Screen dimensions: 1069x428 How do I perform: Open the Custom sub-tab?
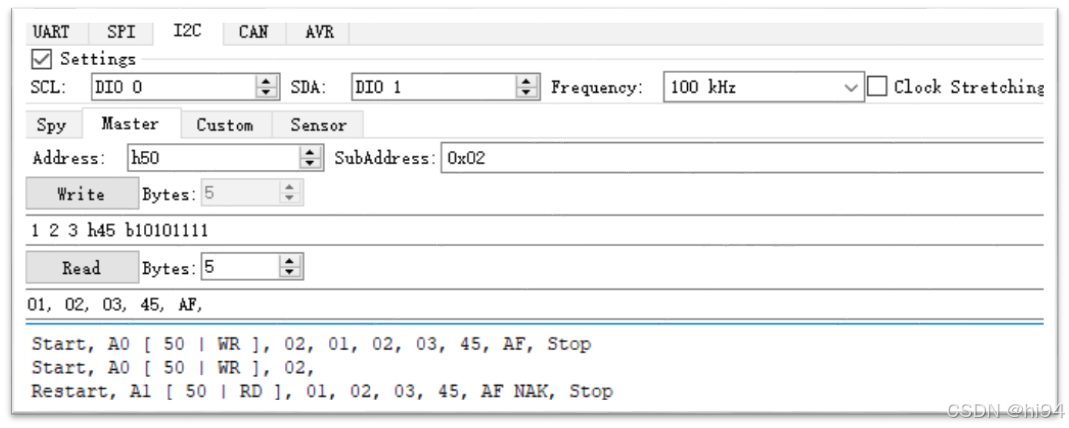click(x=225, y=125)
